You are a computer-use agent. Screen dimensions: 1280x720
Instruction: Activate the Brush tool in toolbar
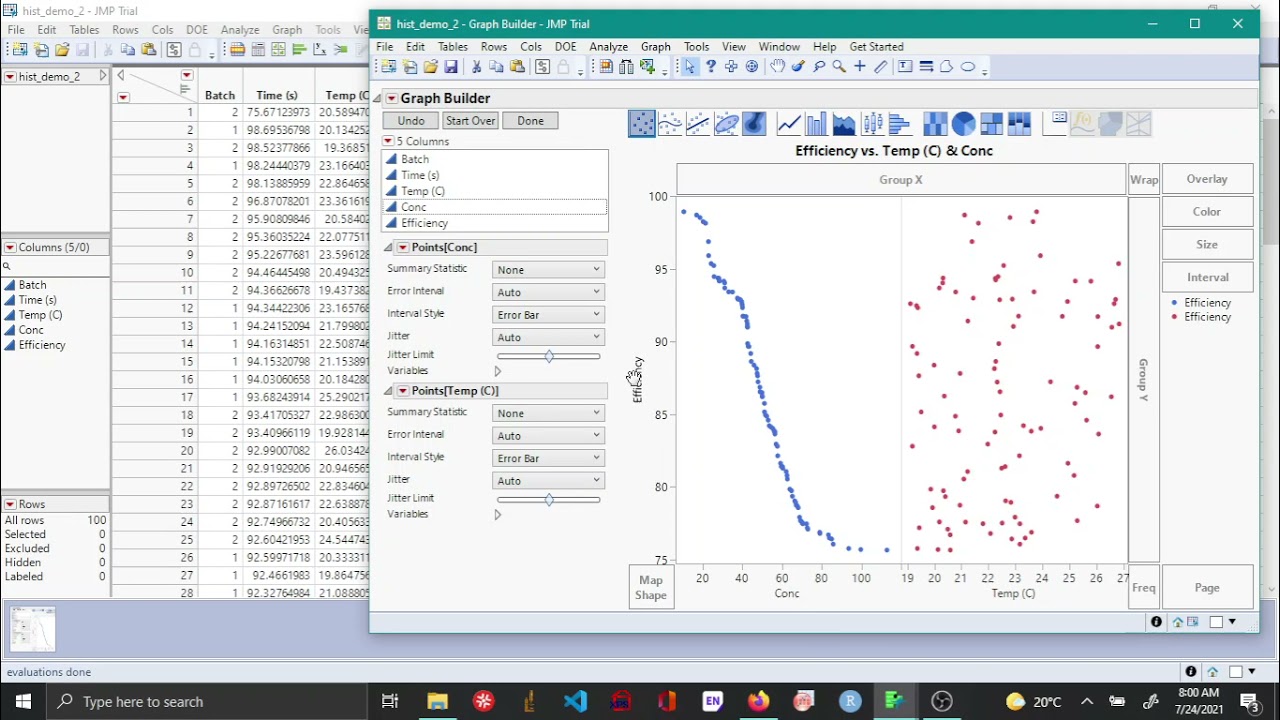798,67
